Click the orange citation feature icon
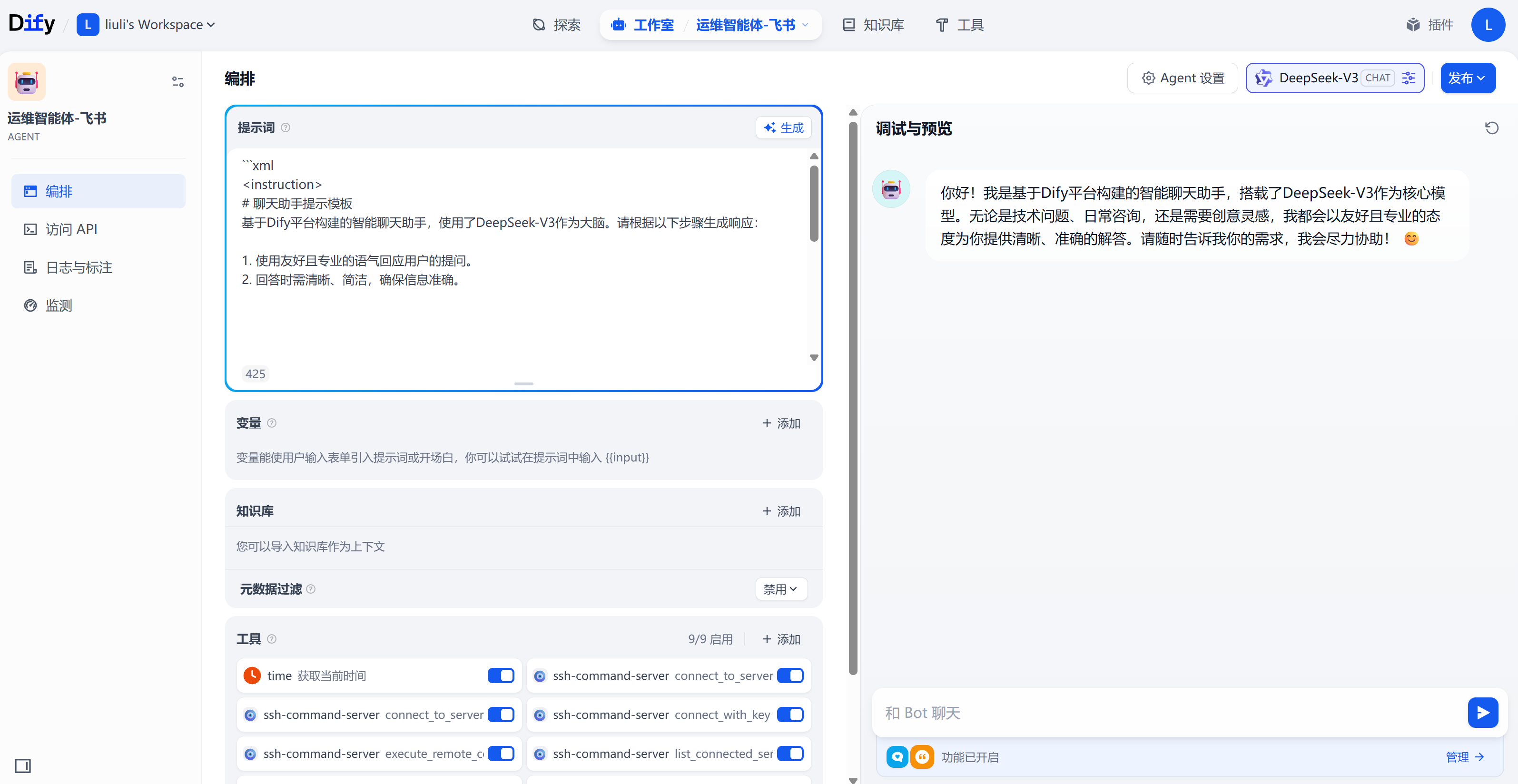Image resolution: width=1518 pixels, height=784 pixels. [x=922, y=757]
